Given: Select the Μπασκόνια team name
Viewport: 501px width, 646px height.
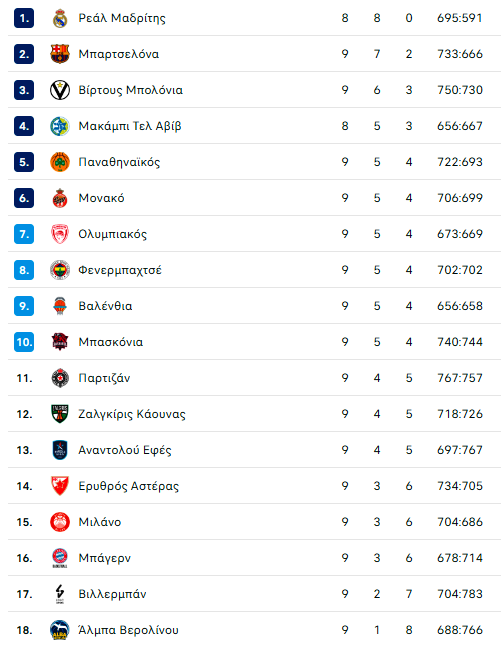Looking at the screenshot, I should click(x=111, y=342).
